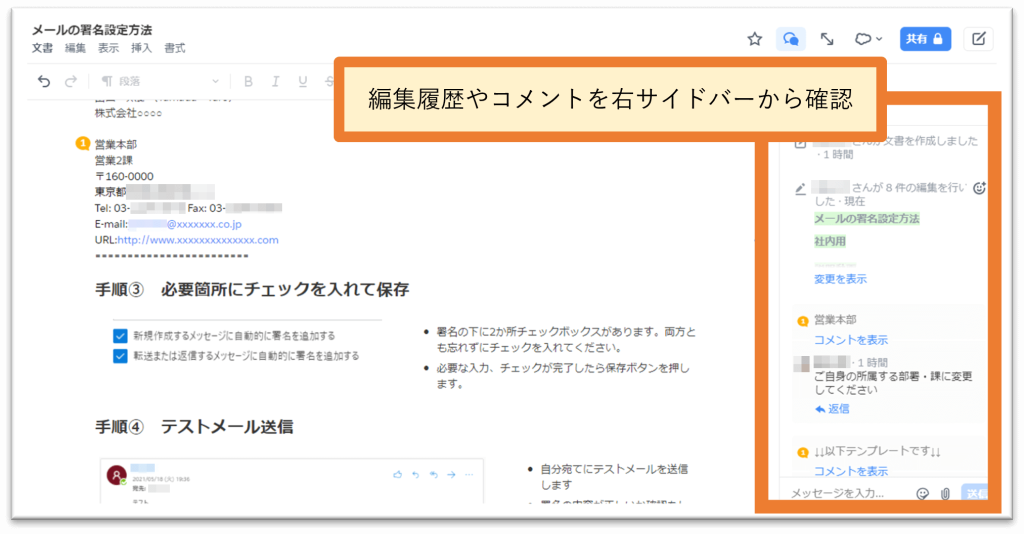
Task: Toggle the comment sidebar chat icon
Action: (x=791, y=39)
